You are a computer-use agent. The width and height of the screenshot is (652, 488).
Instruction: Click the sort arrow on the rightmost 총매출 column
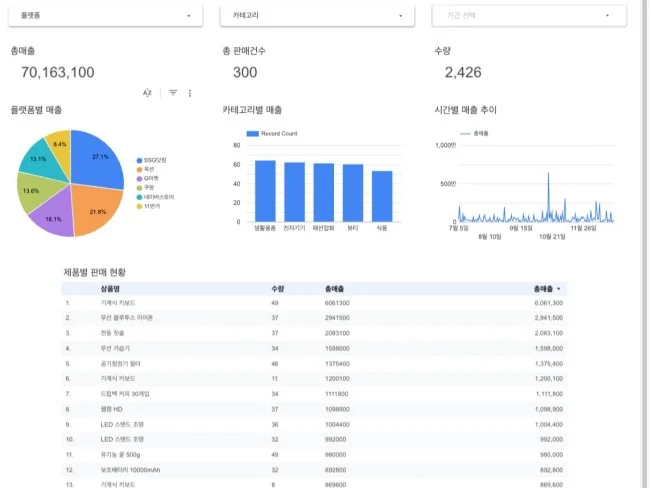pos(559,287)
